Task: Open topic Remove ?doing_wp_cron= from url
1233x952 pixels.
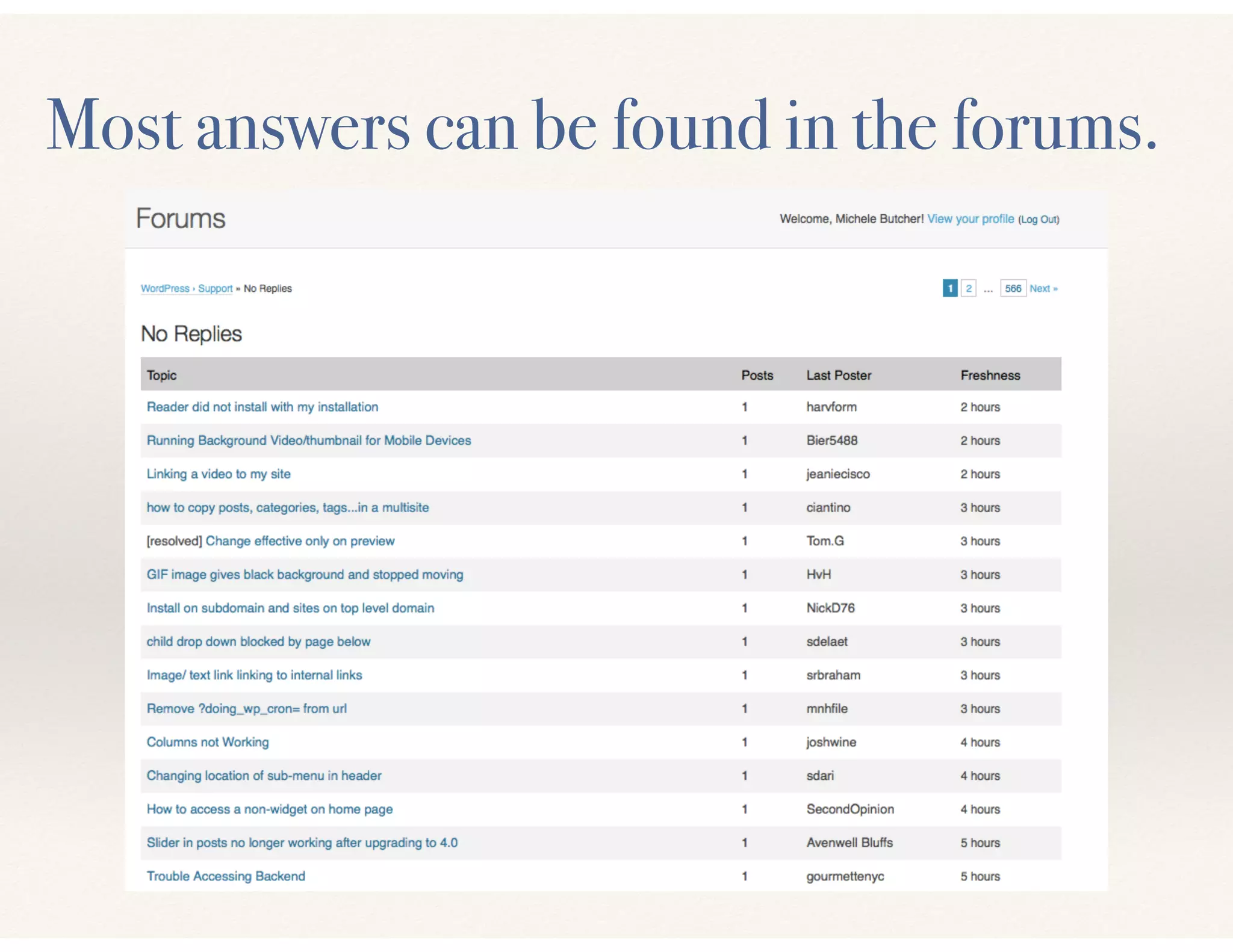Action: click(247, 709)
